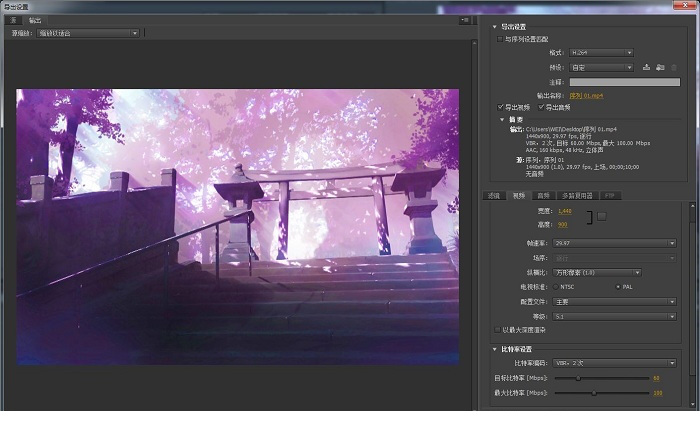
Task: Click the video preview image
Action: pyautogui.click(x=238, y=227)
